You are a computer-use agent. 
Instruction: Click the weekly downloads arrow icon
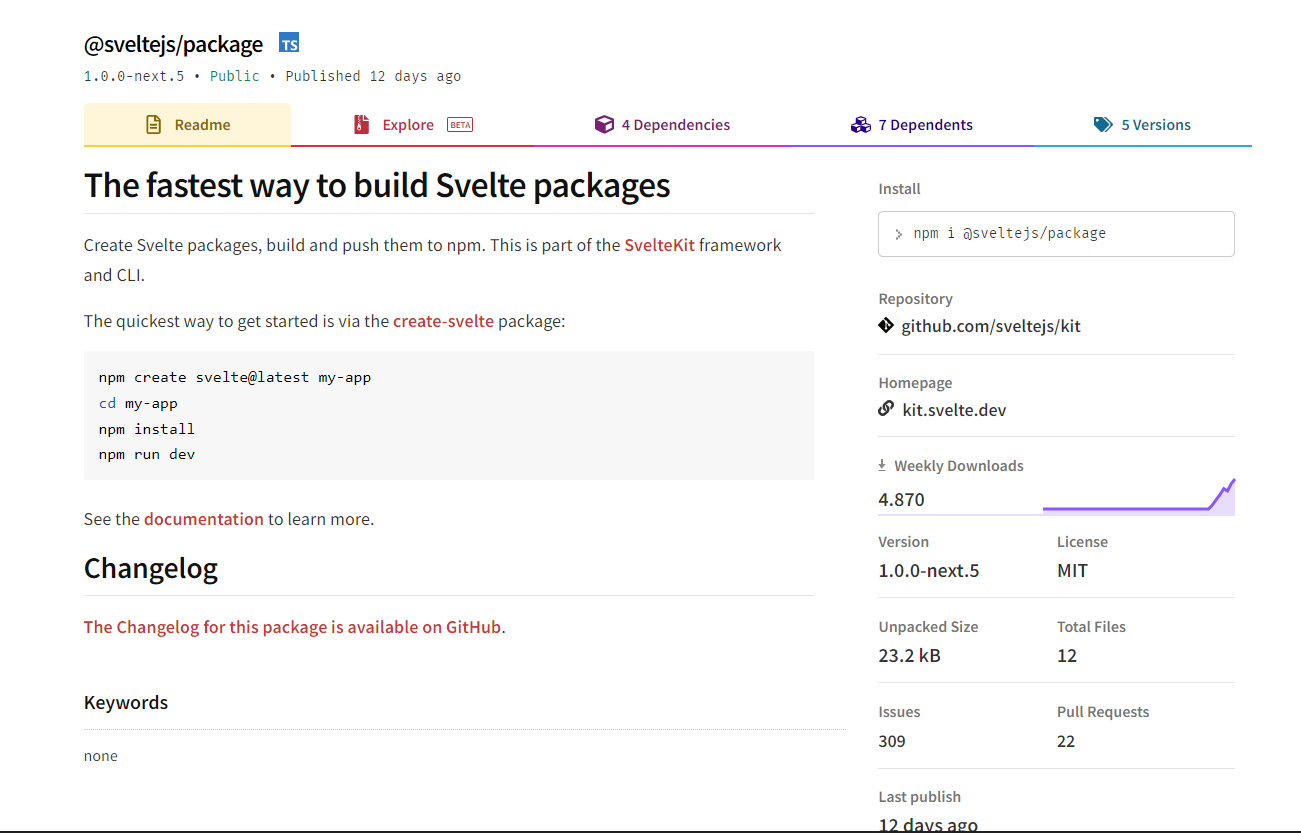882,465
